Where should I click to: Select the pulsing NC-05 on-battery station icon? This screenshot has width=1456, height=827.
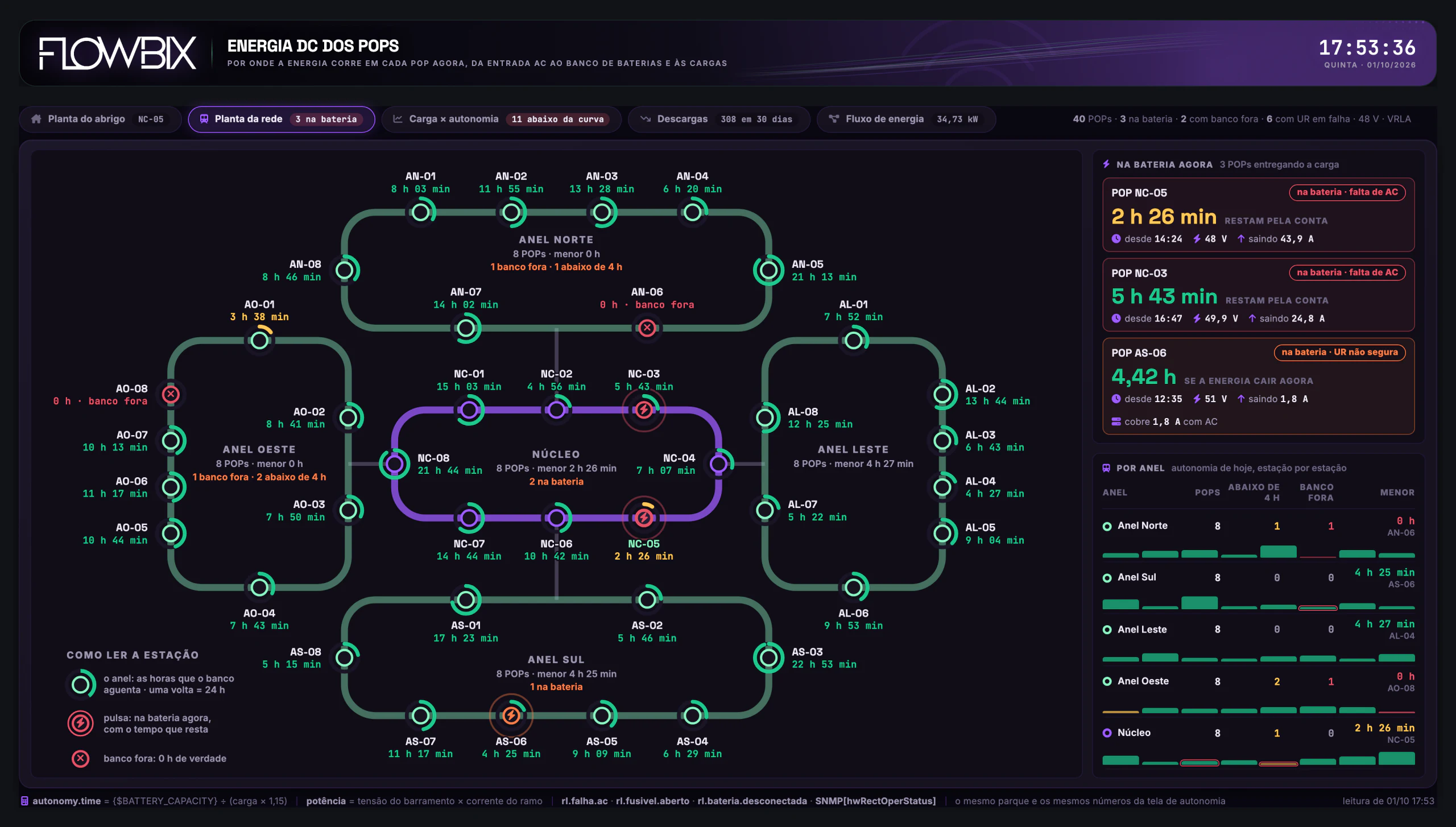644,518
